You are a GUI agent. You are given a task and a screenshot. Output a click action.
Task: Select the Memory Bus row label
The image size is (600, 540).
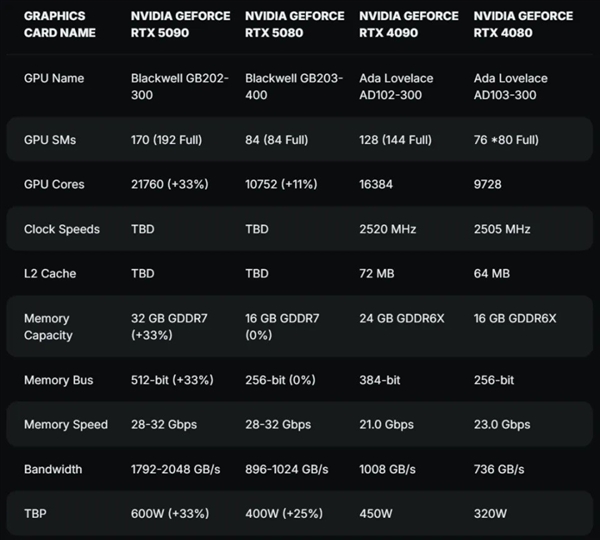click(58, 381)
